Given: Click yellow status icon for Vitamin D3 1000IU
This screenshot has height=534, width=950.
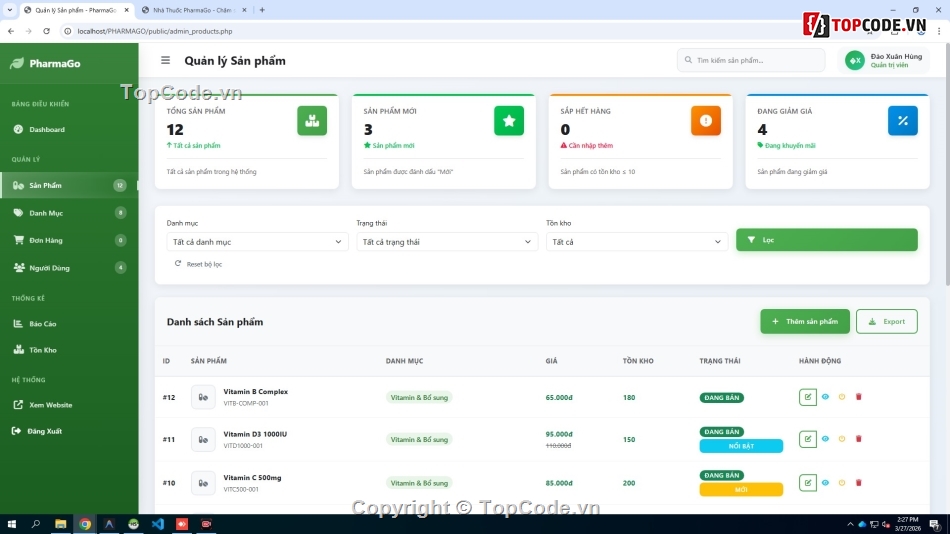Looking at the screenshot, I should (842, 439).
